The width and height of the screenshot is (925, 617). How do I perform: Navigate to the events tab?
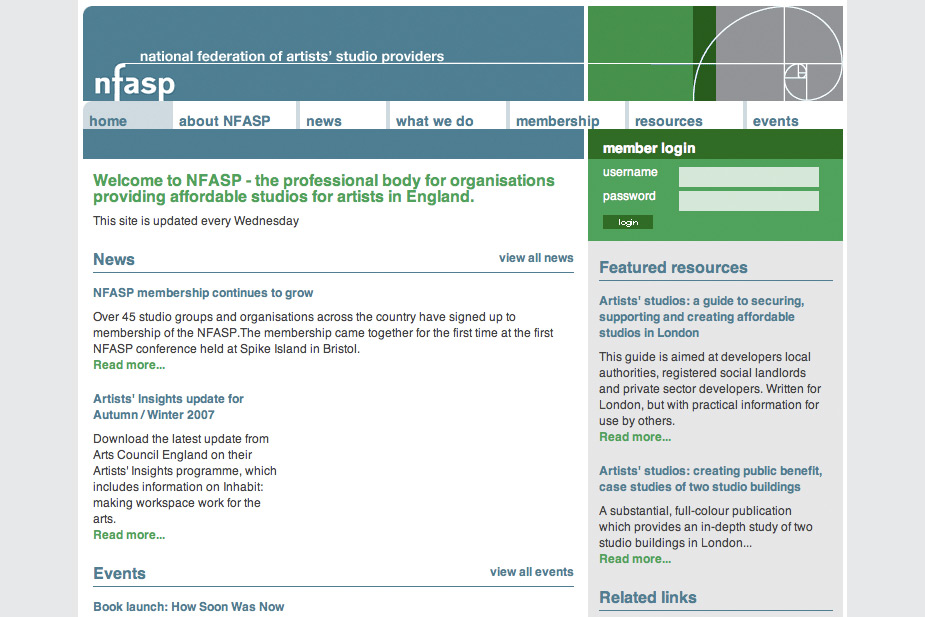click(x=775, y=121)
